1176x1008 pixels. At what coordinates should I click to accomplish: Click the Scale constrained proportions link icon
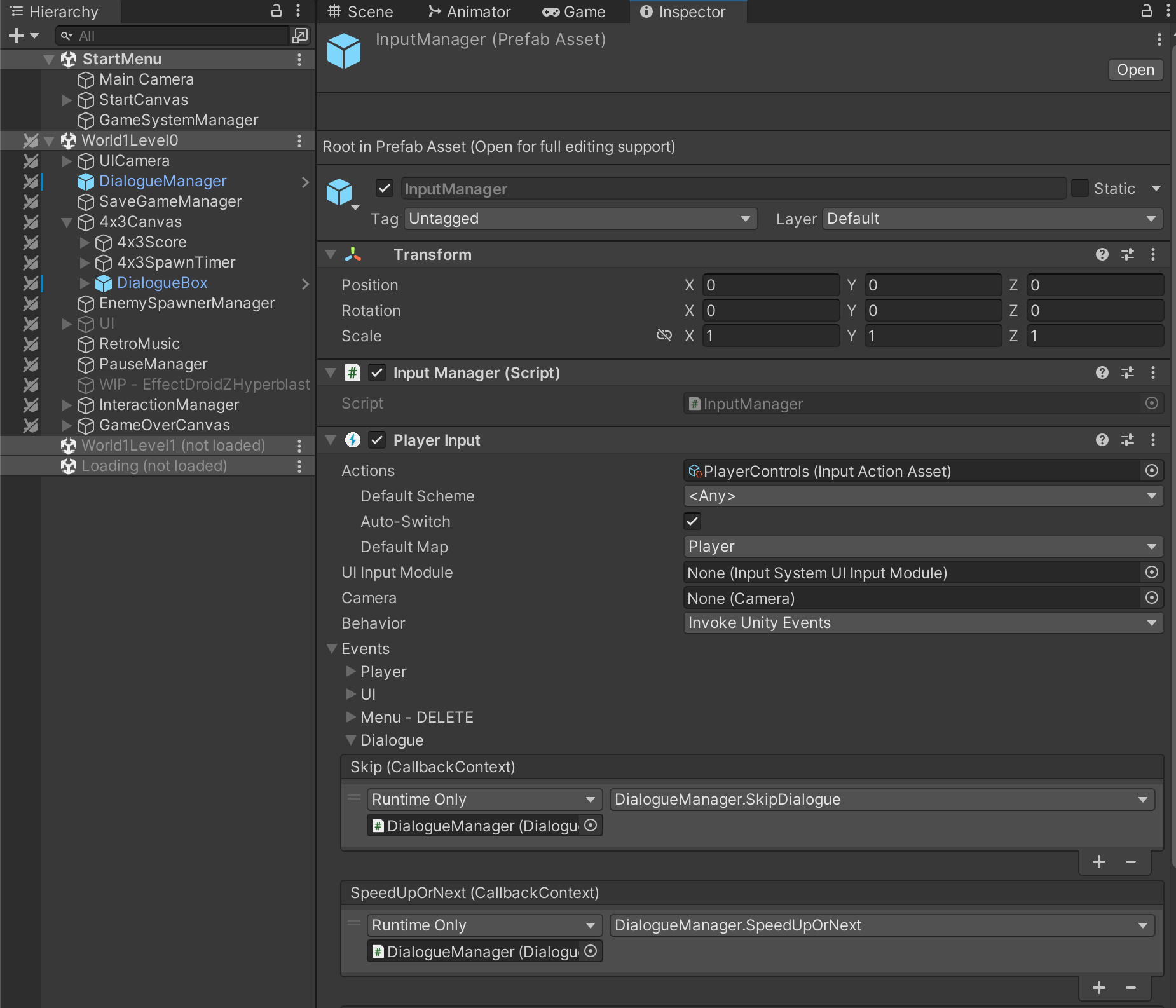pos(664,335)
